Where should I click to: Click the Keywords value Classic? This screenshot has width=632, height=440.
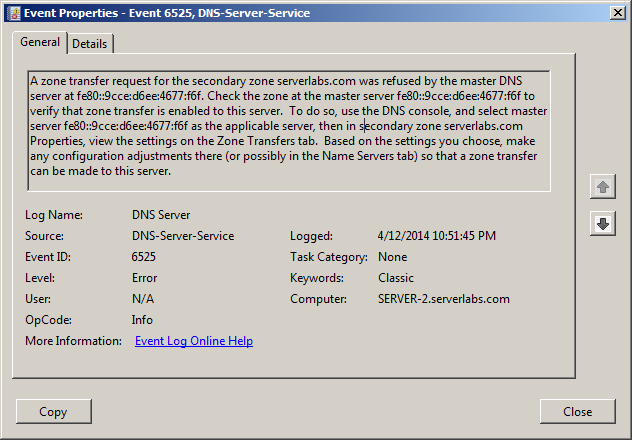396,278
